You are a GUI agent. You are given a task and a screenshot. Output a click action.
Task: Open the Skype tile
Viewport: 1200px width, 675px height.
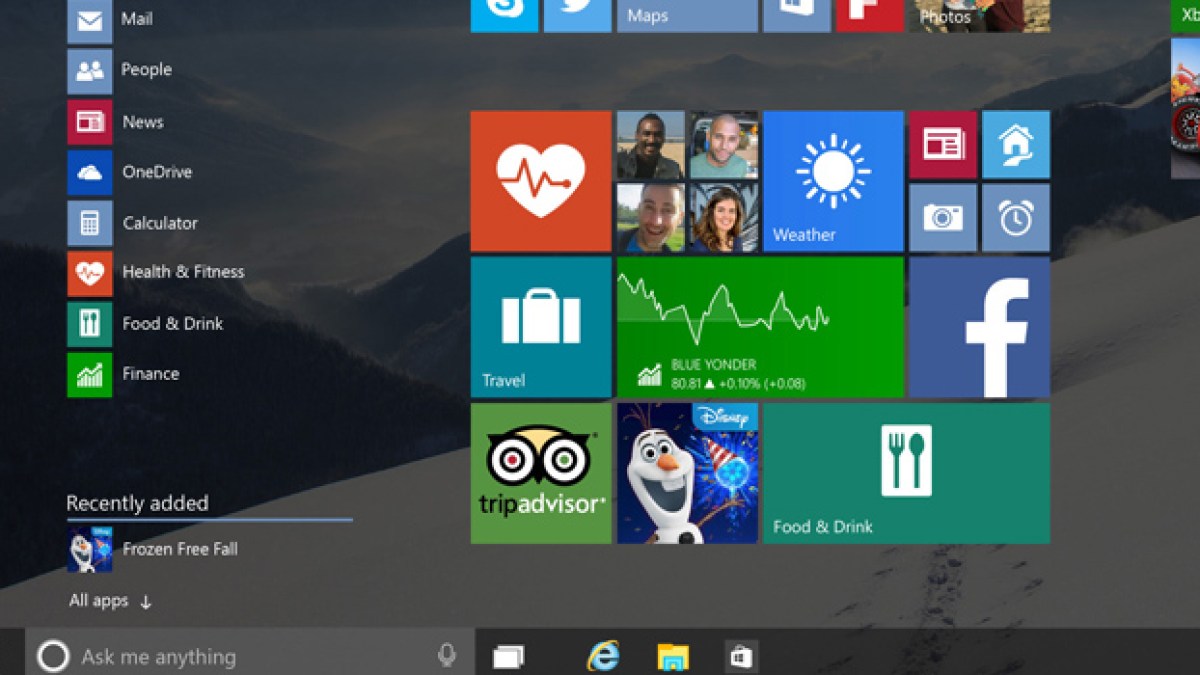(505, 16)
